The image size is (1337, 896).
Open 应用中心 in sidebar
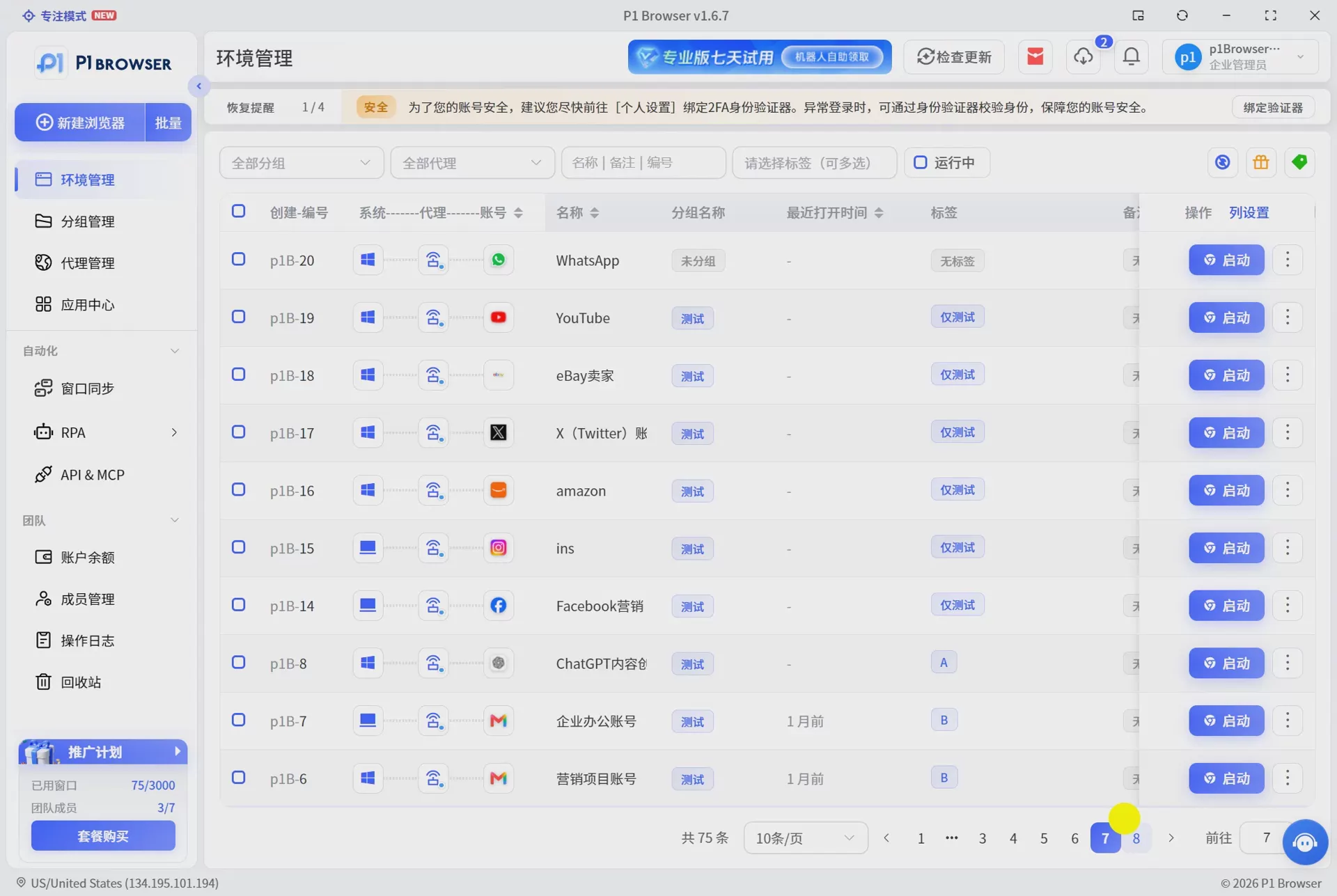coord(88,305)
